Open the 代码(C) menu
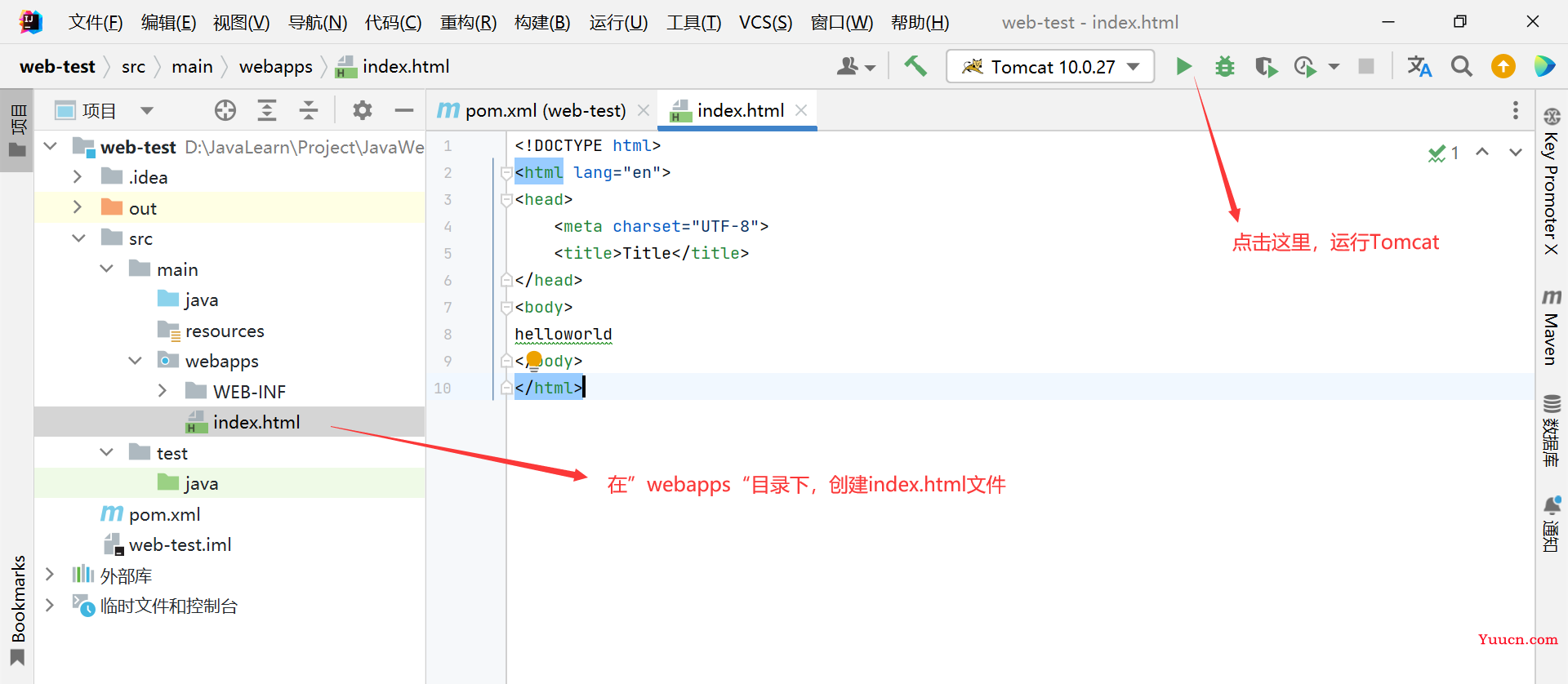 (393, 22)
